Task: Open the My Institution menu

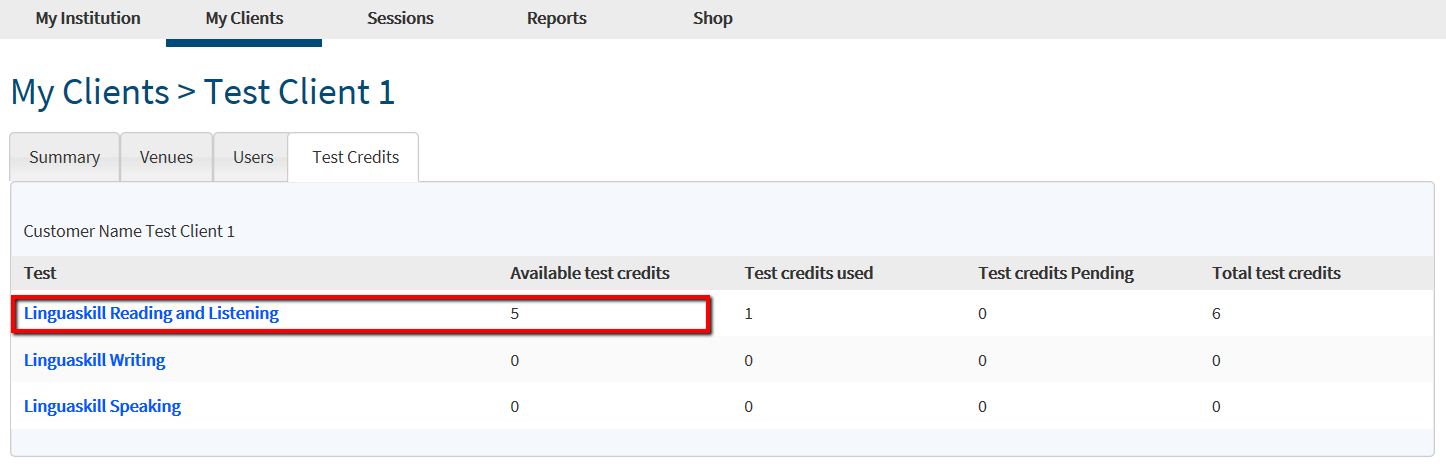Action: (88, 18)
